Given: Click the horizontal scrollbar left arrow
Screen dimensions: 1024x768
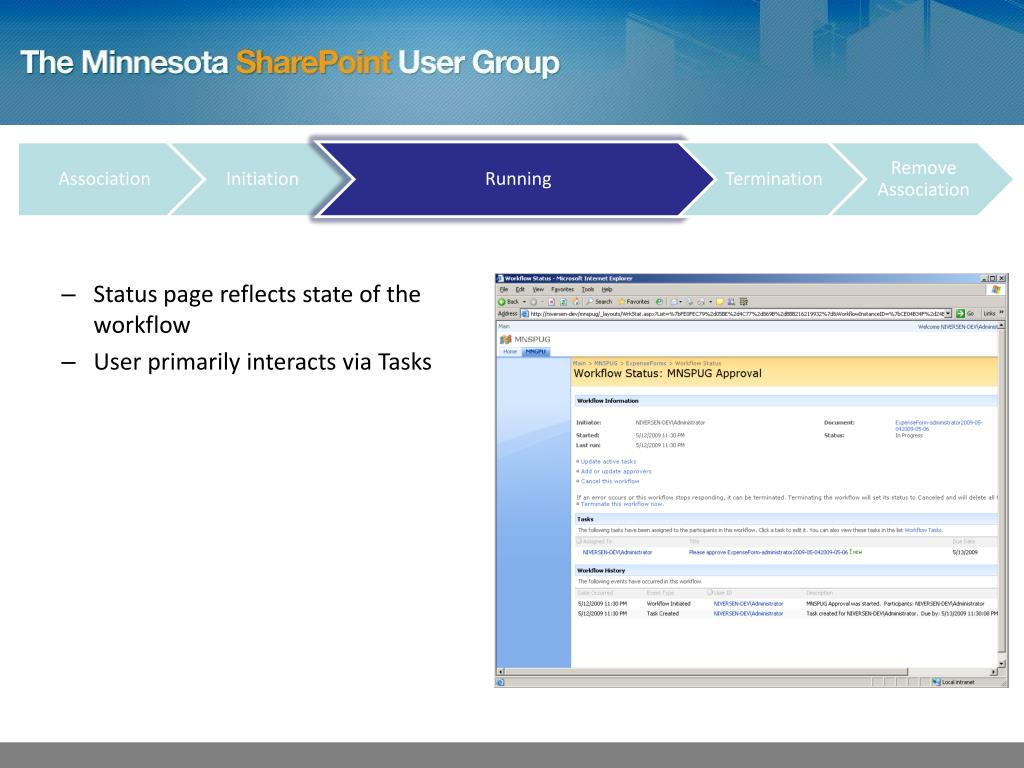Looking at the screenshot, I should pyautogui.click(x=501, y=671).
